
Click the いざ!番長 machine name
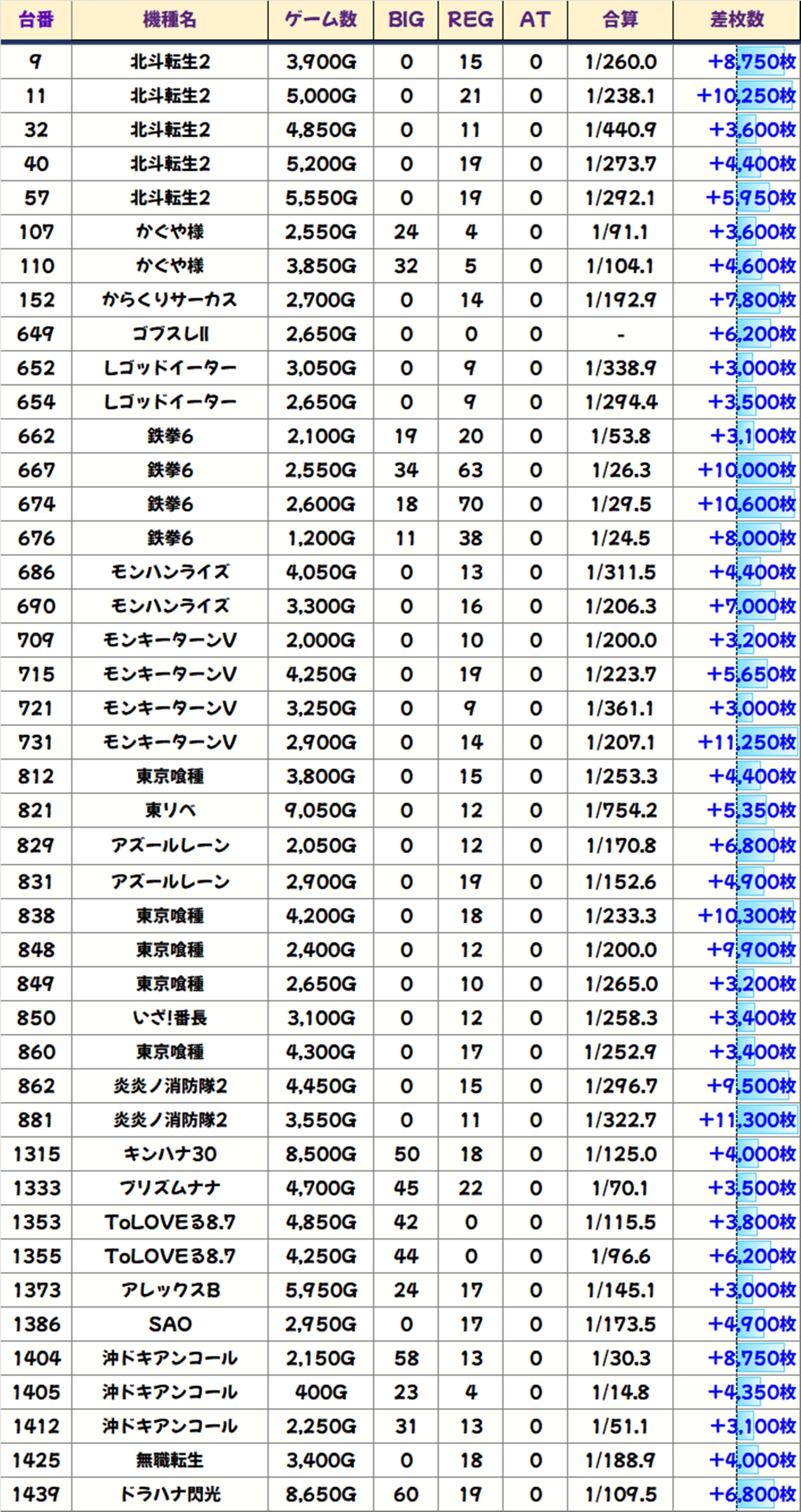coord(170,1018)
